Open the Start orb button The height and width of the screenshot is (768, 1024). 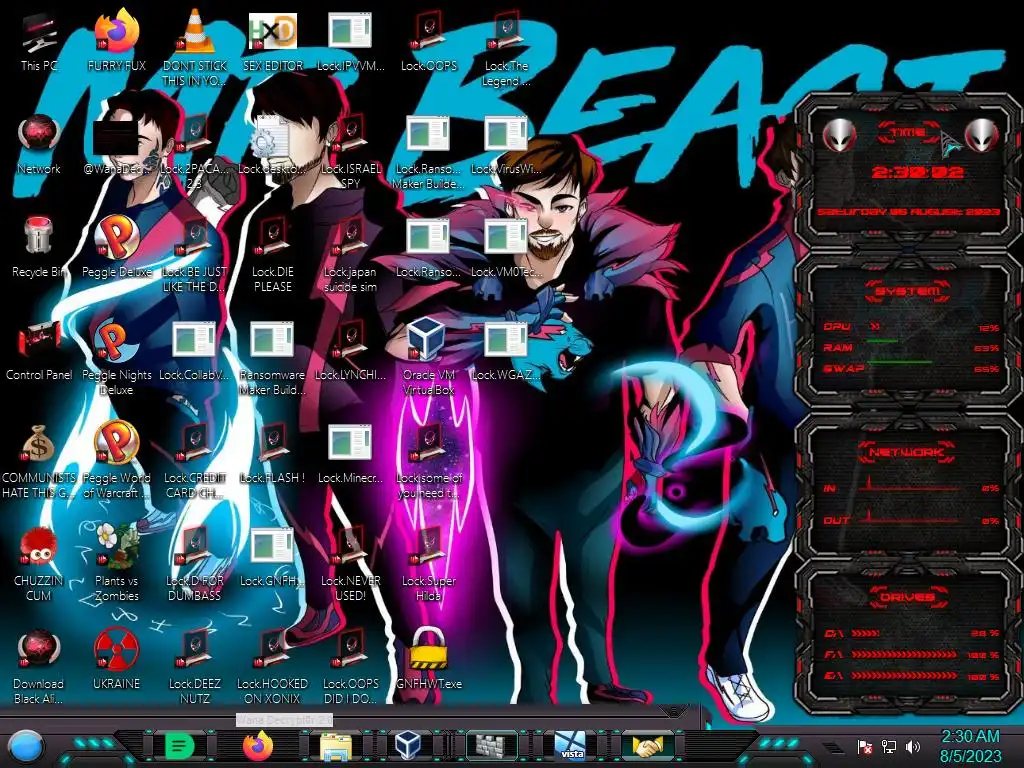click(26, 746)
